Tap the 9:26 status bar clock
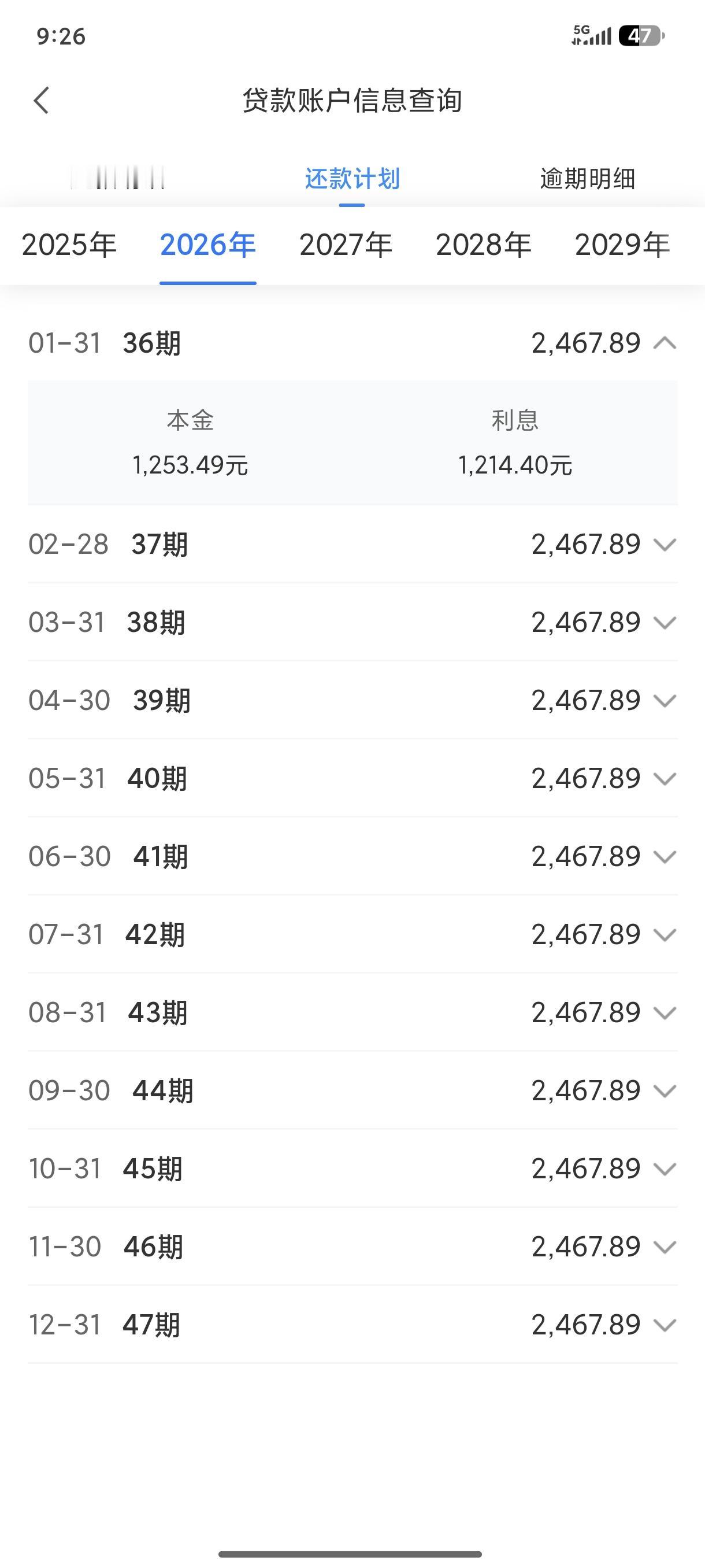This screenshot has height=1568, width=705. click(x=61, y=36)
